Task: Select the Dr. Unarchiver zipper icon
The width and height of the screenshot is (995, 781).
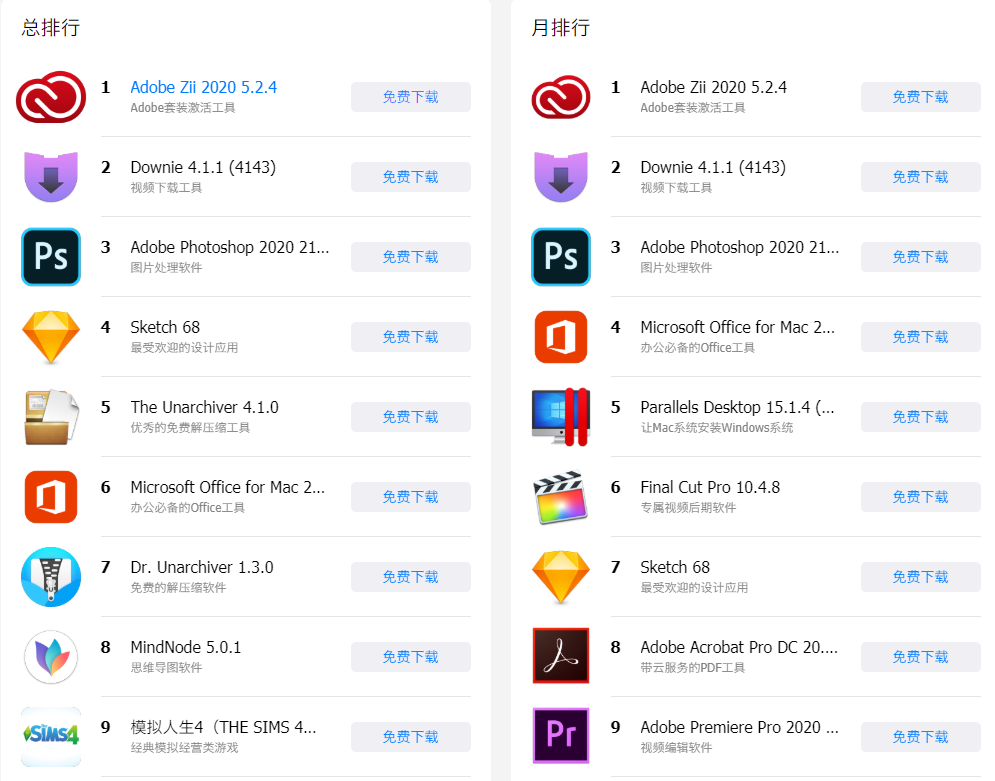Action: pyautogui.click(x=51, y=577)
